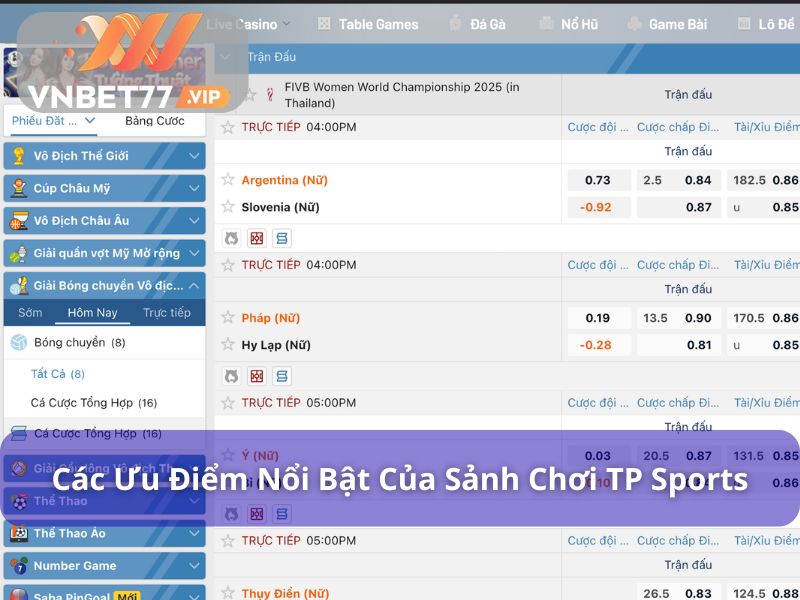Favorite Argentina (Nữ) with its star
This screenshot has width=800, height=600.
coord(228,180)
